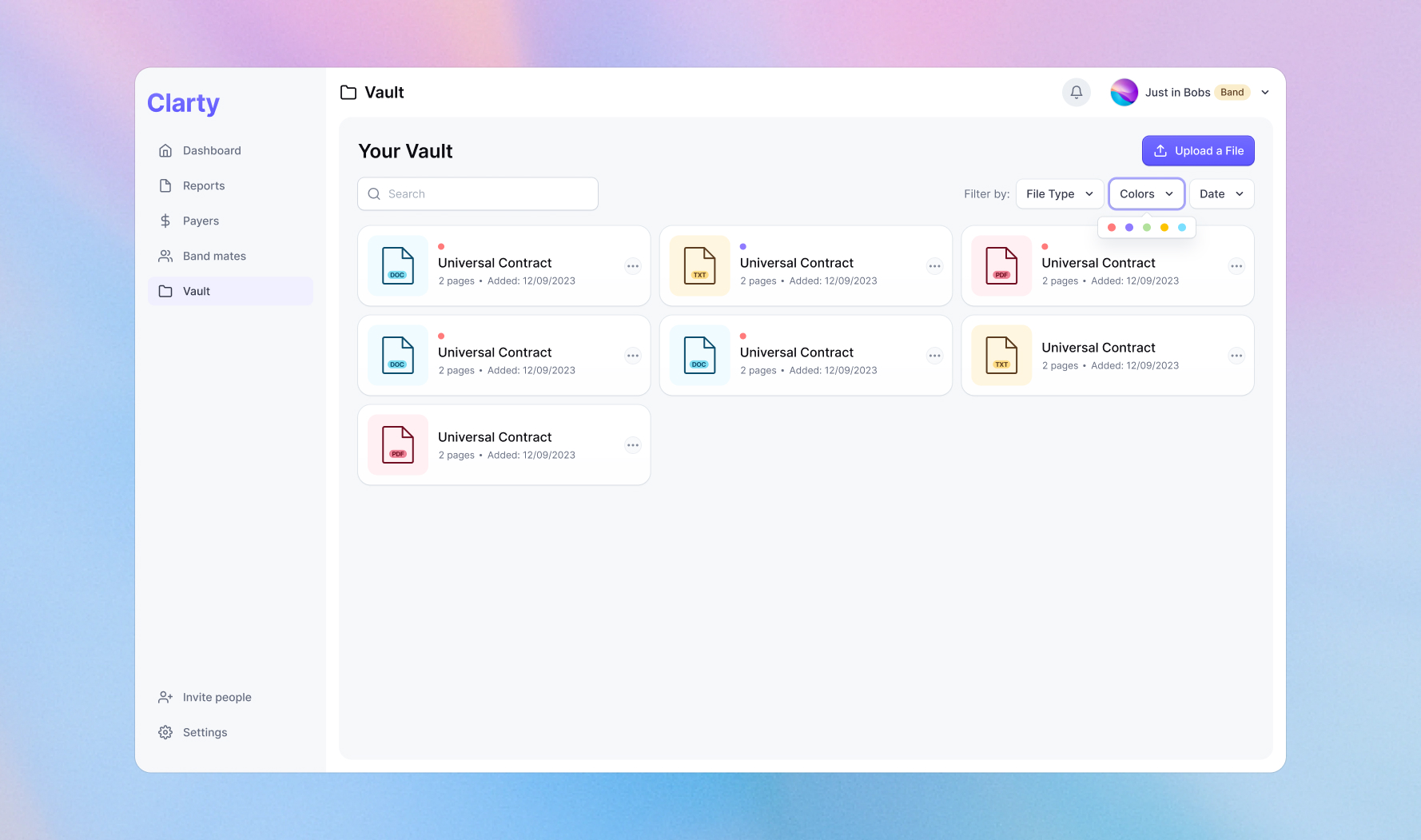Click the folder icon beside the Vault page title
The height and width of the screenshot is (840, 1421).
tap(348, 92)
